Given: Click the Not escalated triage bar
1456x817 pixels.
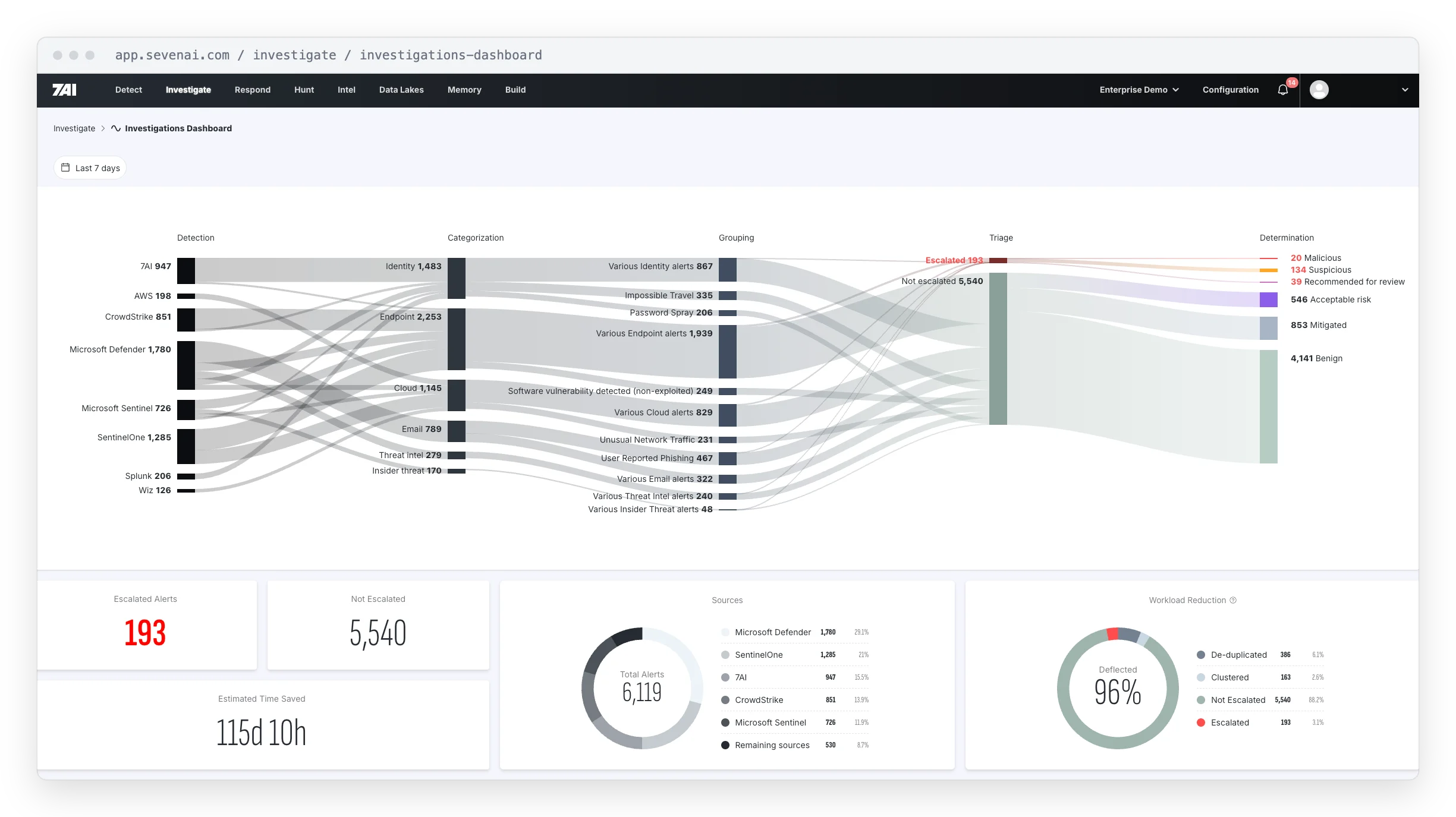Looking at the screenshot, I should point(998,349).
